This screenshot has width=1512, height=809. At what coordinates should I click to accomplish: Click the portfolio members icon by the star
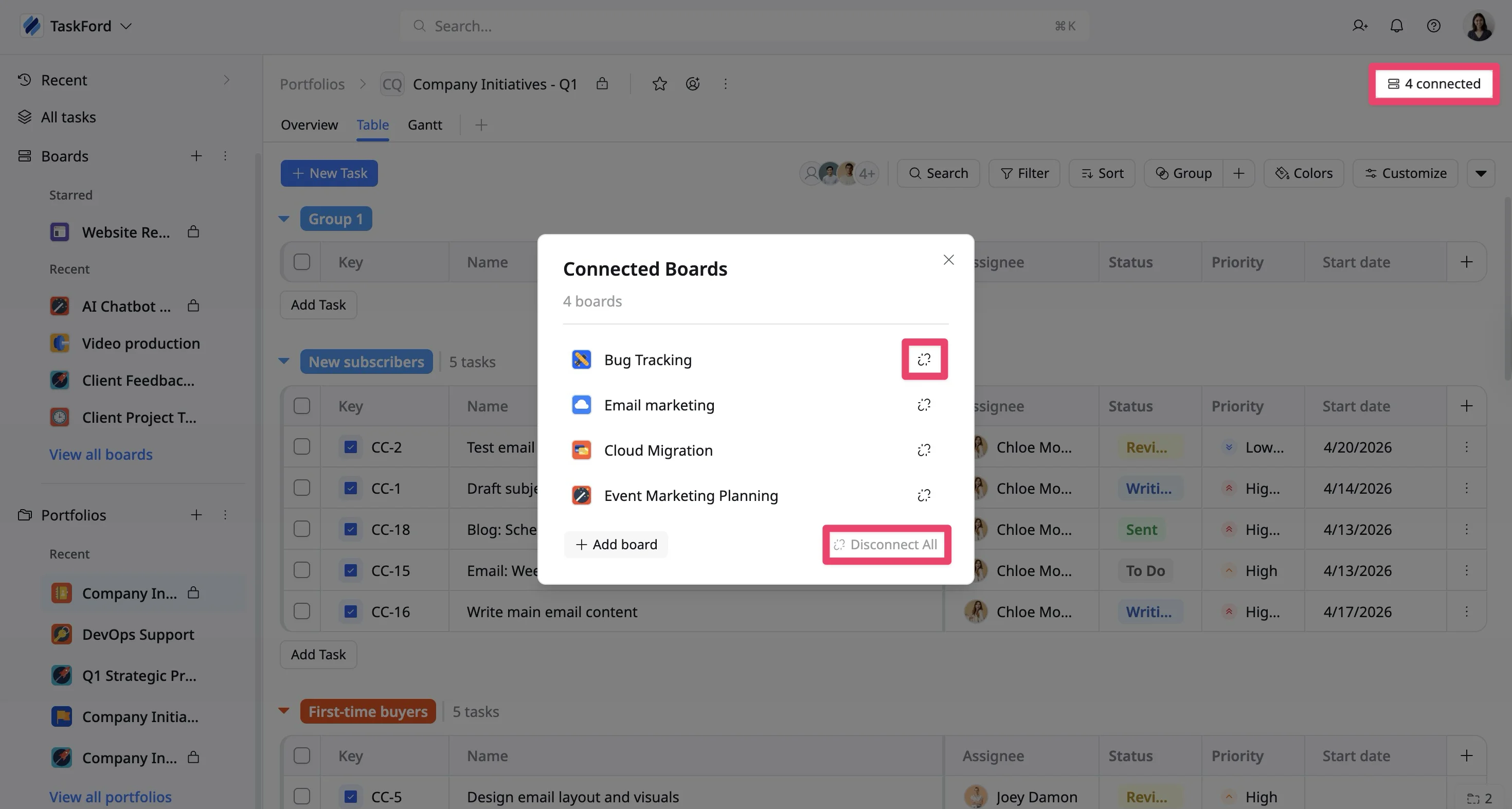click(x=693, y=84)
